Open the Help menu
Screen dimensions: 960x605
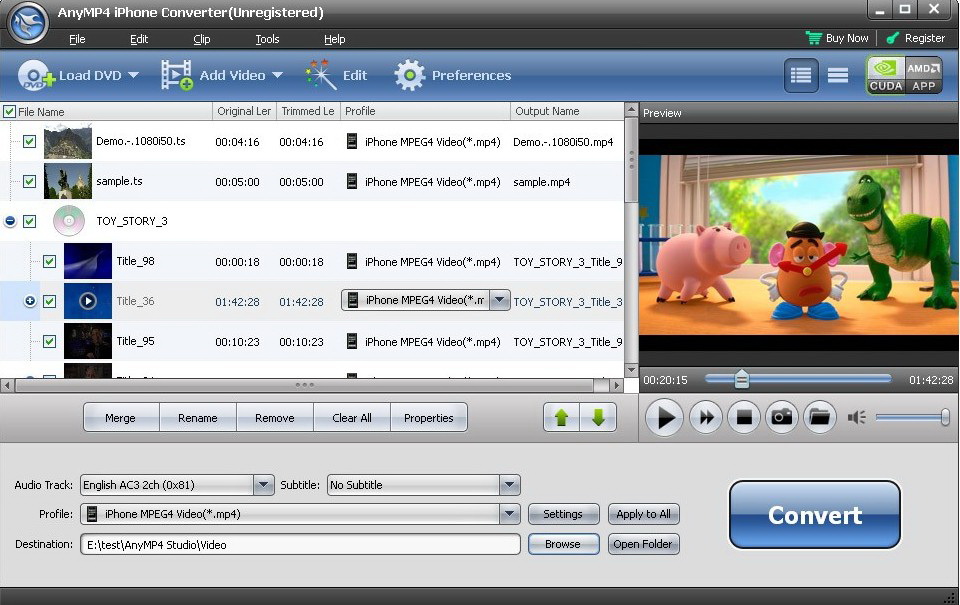[334, 39]
